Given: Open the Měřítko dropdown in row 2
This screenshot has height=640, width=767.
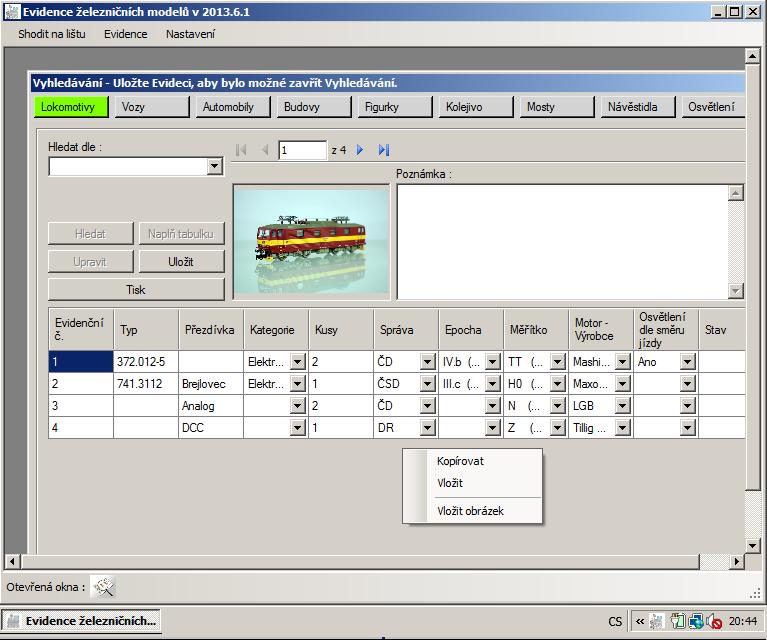Looking at the screenshot, I should pos(557,384).
